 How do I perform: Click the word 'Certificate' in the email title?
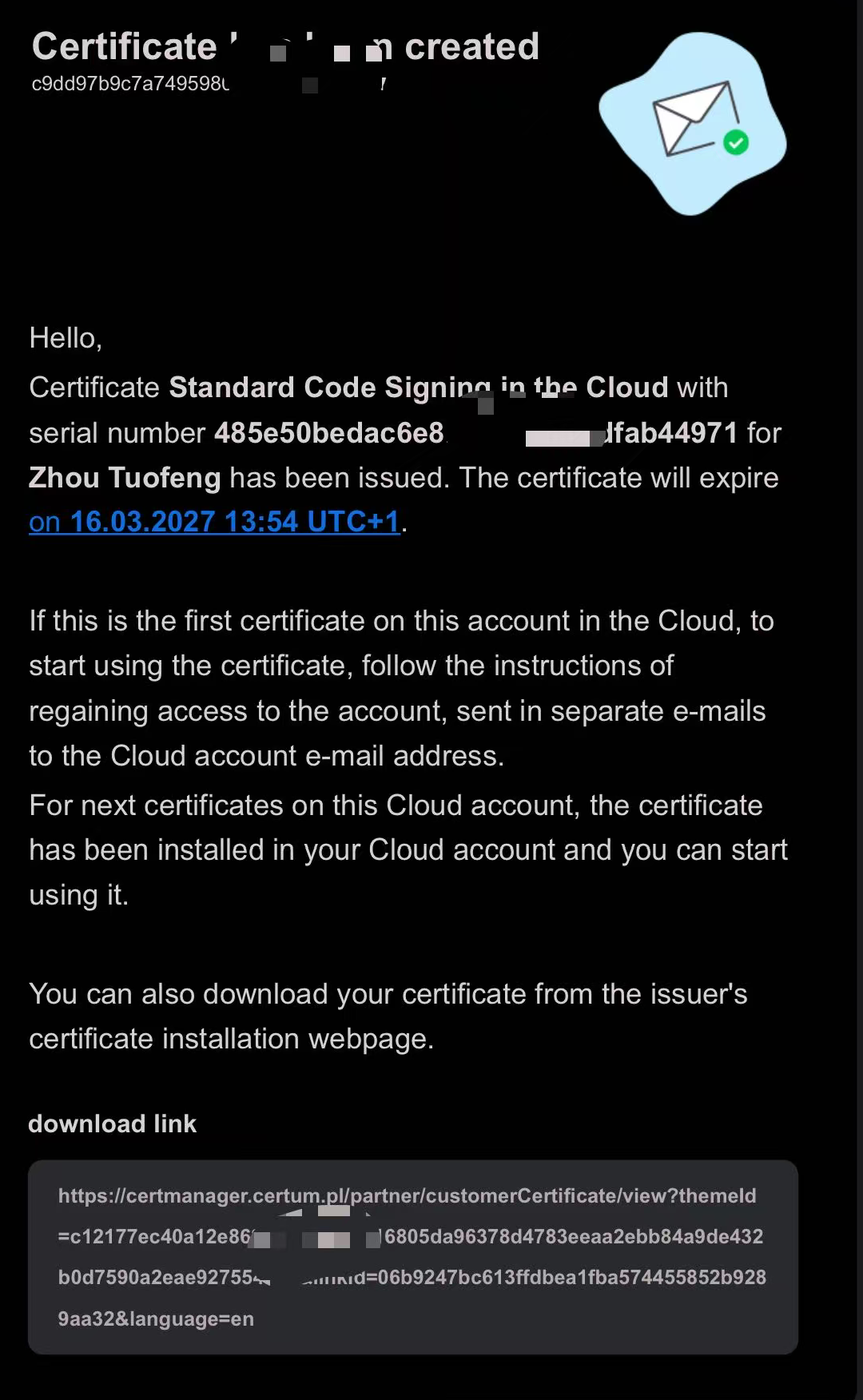[125, 46]
